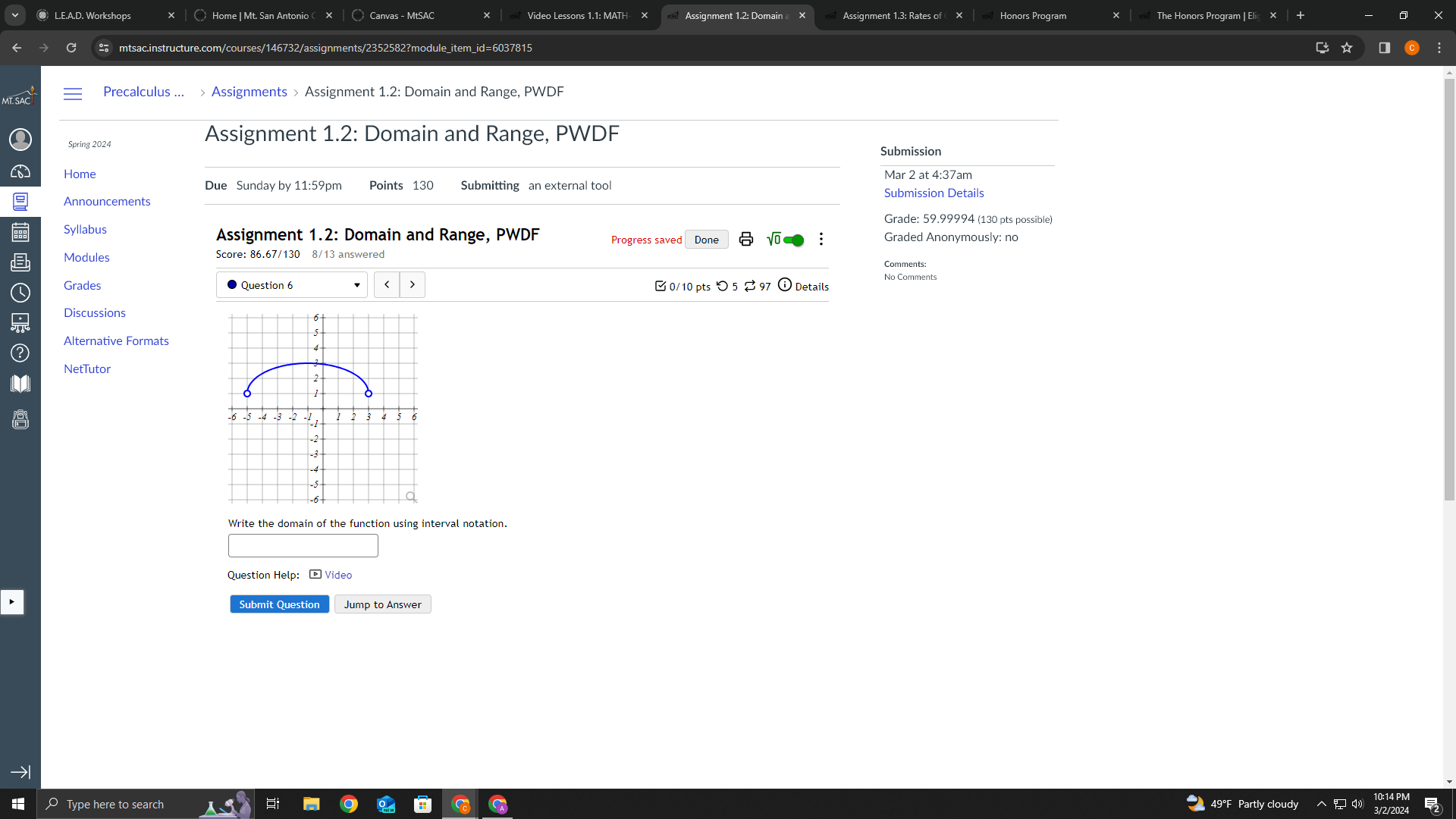Open the browser tab search dropdown
Image resolution: width=1456 pixels, height=819 pixels.
(x=14, y=15)
